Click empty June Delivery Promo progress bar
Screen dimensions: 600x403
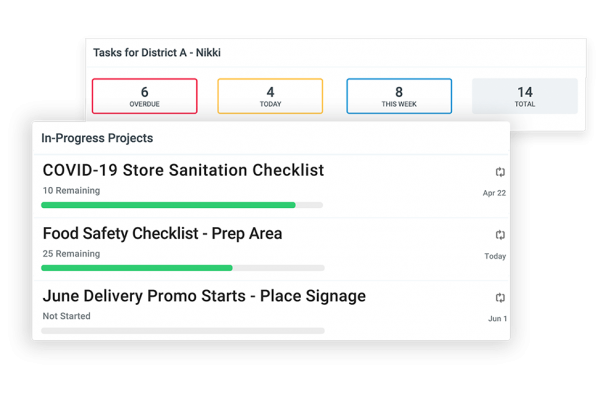click(x=183, y=331)
